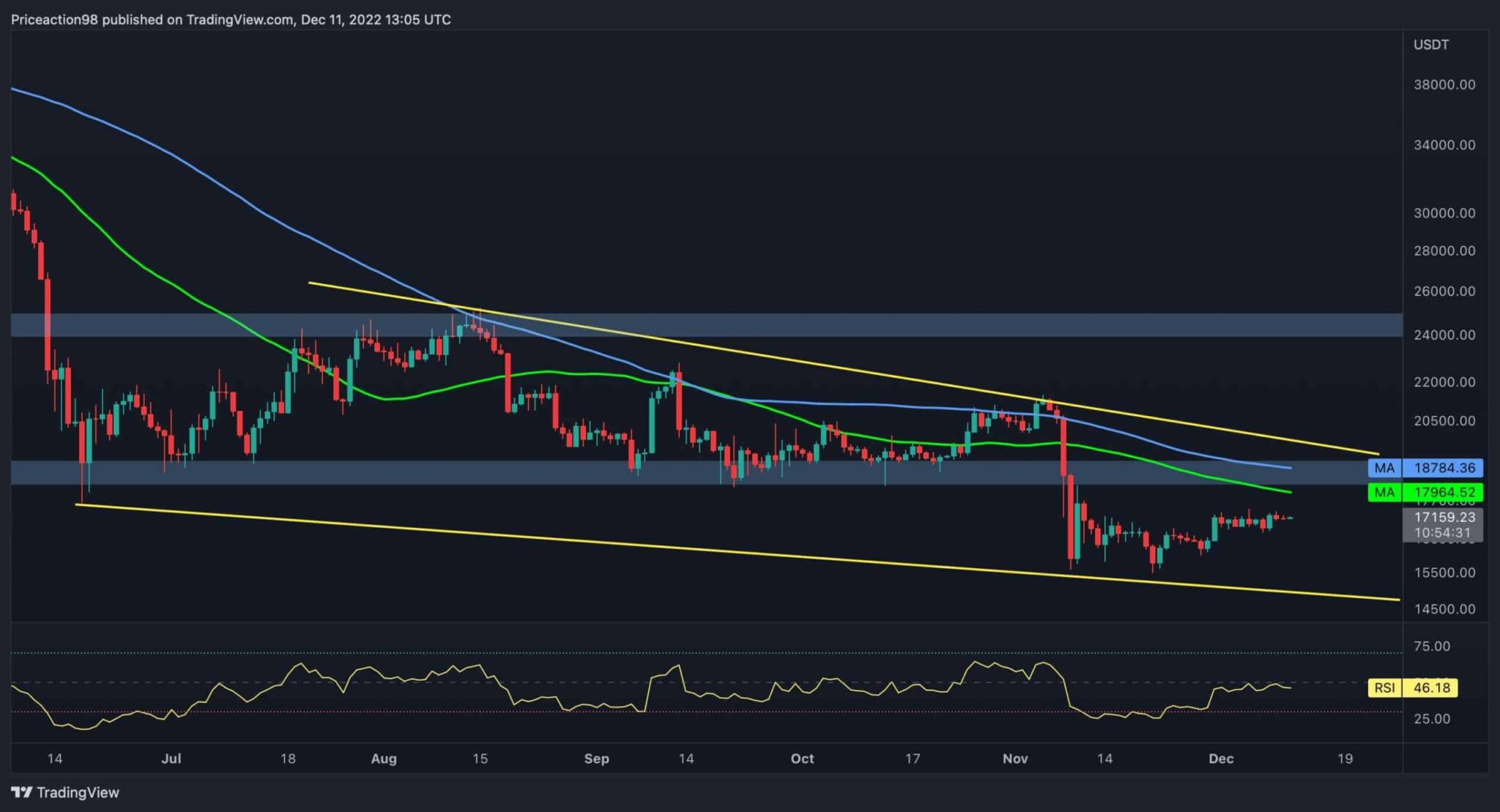Click the 38000.00 price axis label
The width and height of the screenshot is (1500, 812).
tap(1444, 85)
